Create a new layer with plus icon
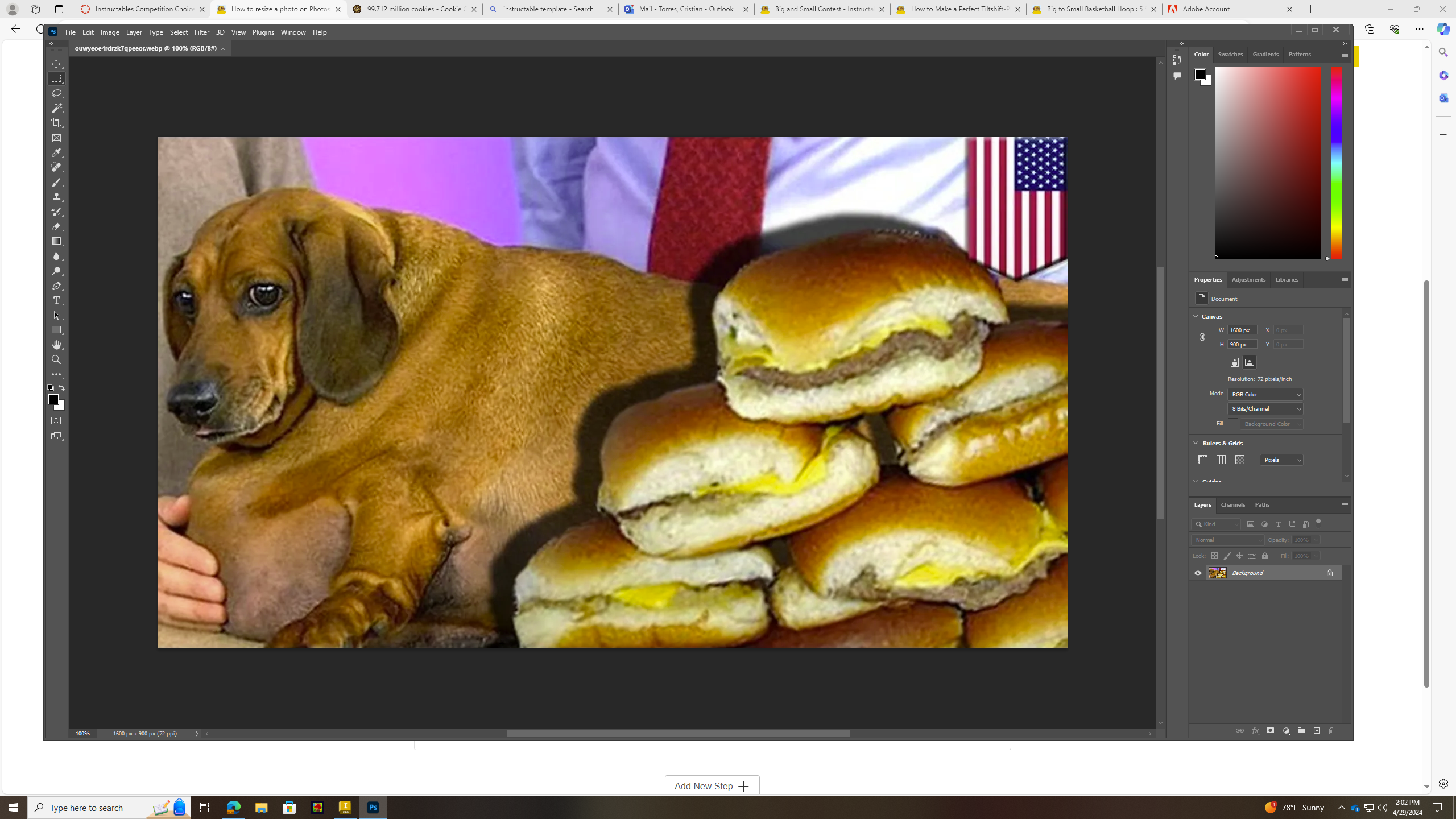The height and width of the screenshot is (819, 1456). click(x=1317, y=731)
